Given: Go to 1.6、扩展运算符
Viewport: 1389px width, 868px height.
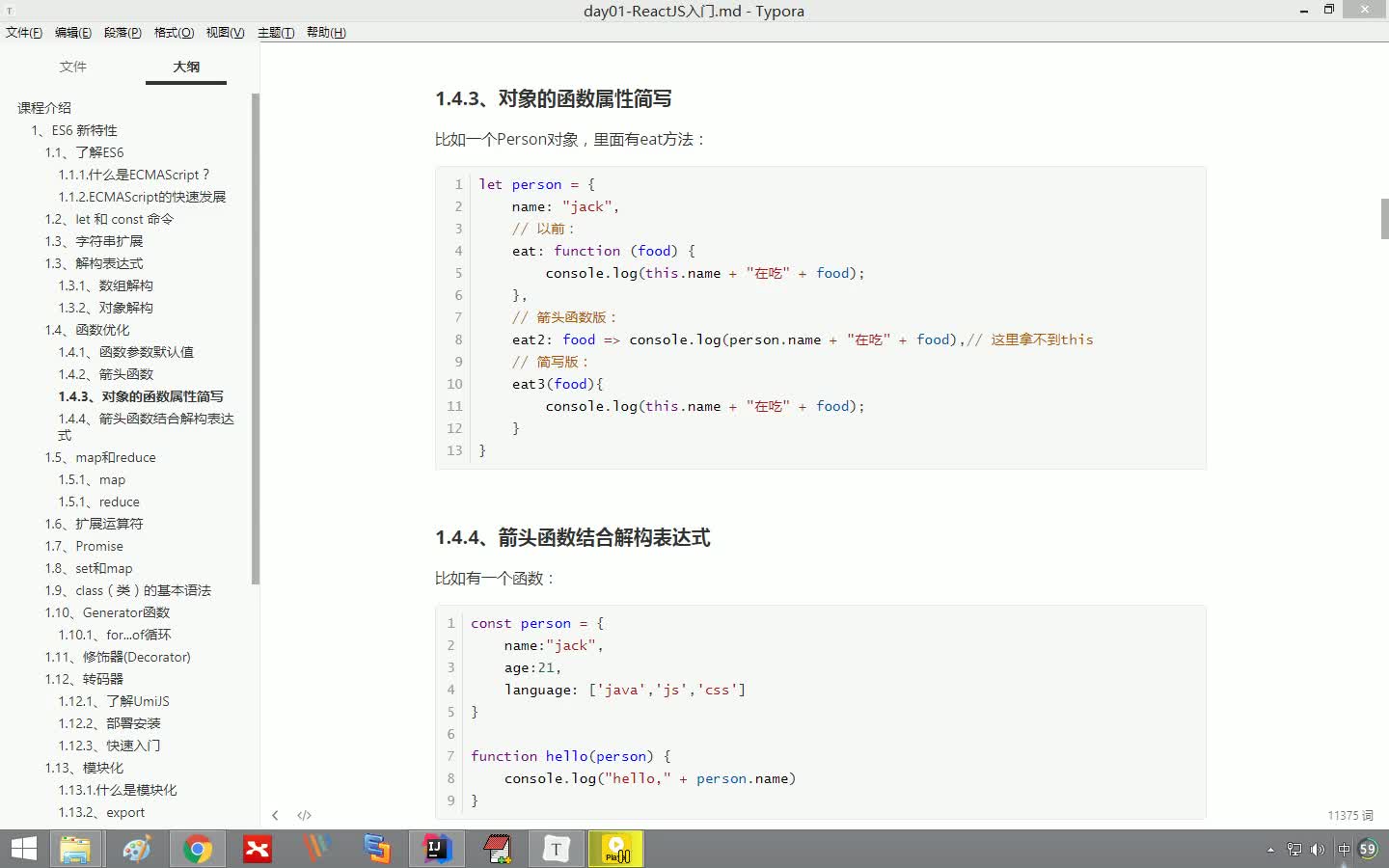Looking at the screenshot, I should (x=94, y=524).
